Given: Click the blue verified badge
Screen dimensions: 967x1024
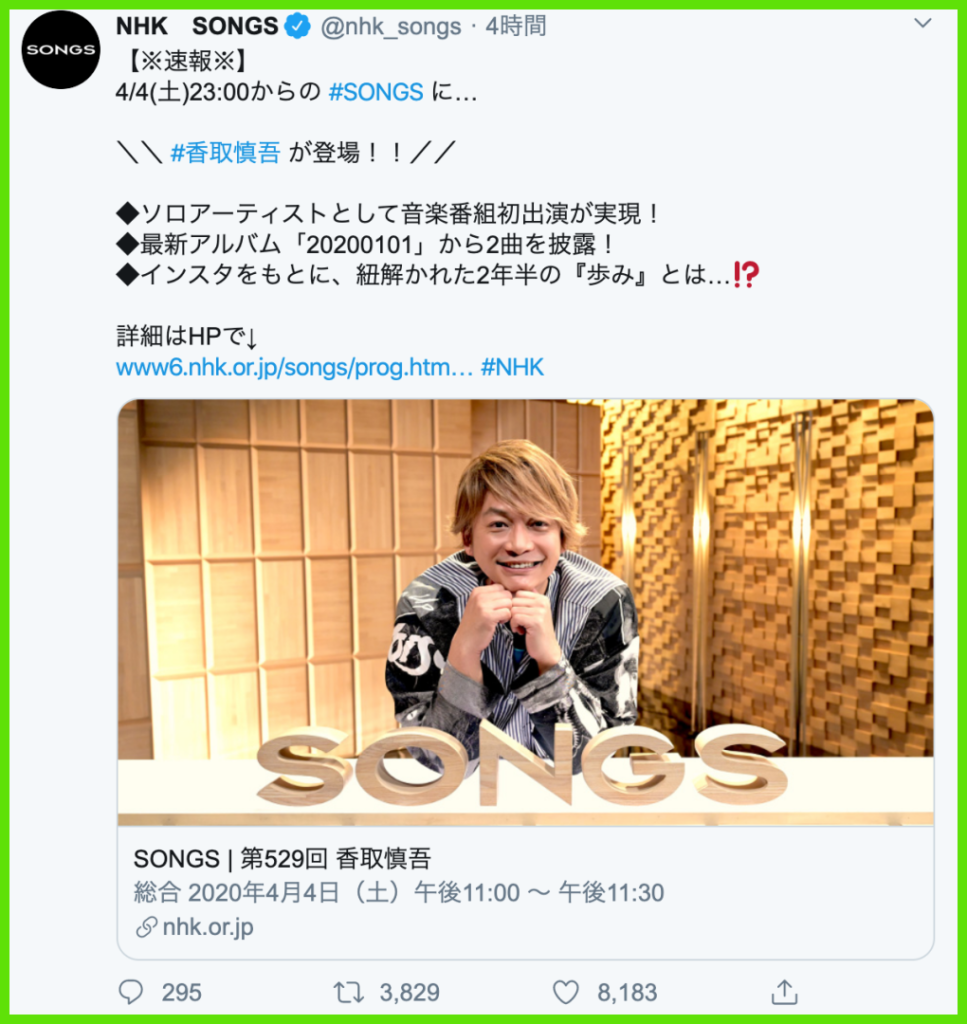Looking at the screenshot, I should click(x=298, y=27).
